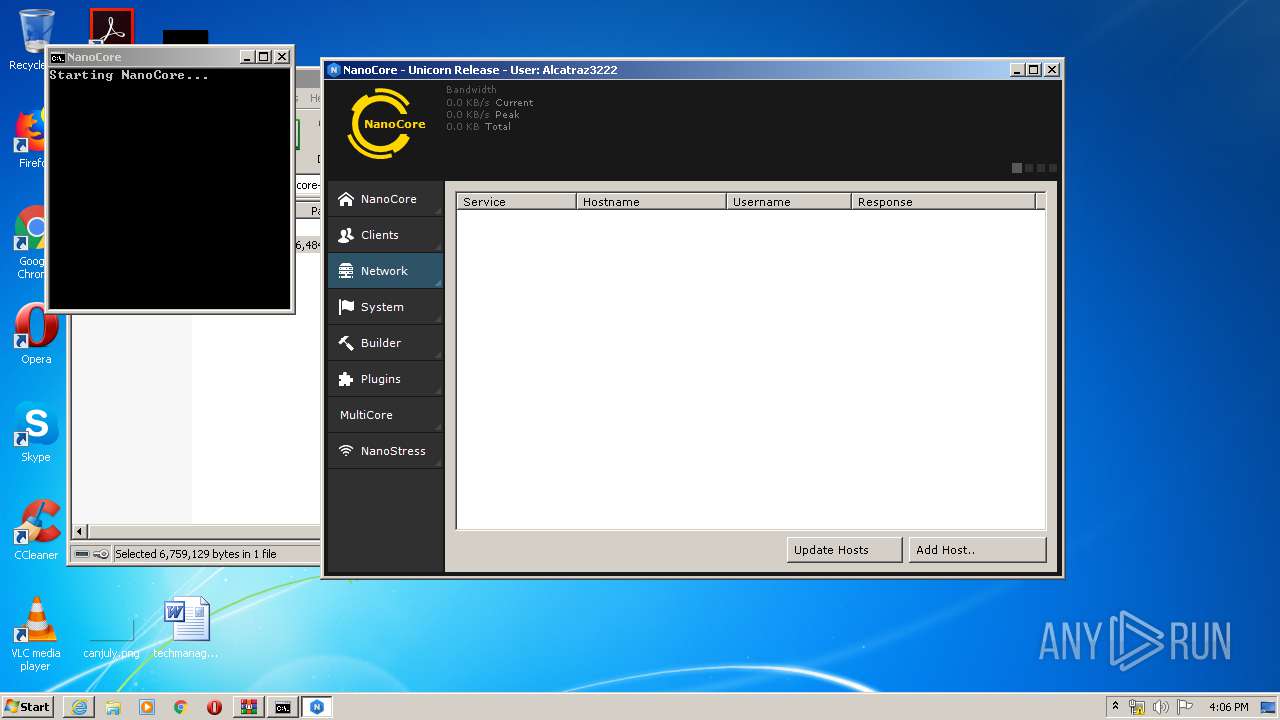Click the NanoCore title bar N icon
Image resolution: width=1280 pixels, height=720 pixels.
point(334,70)
